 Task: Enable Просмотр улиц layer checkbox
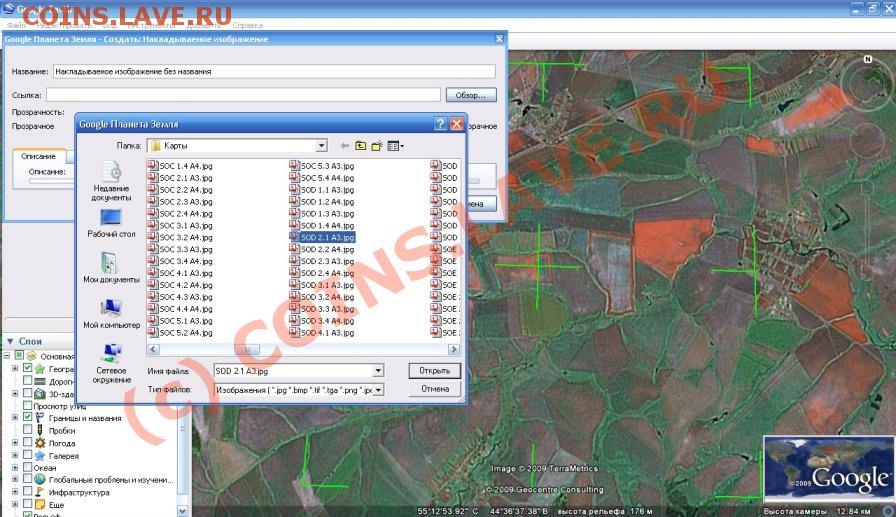pyautogui.click(x=27, y=405)
